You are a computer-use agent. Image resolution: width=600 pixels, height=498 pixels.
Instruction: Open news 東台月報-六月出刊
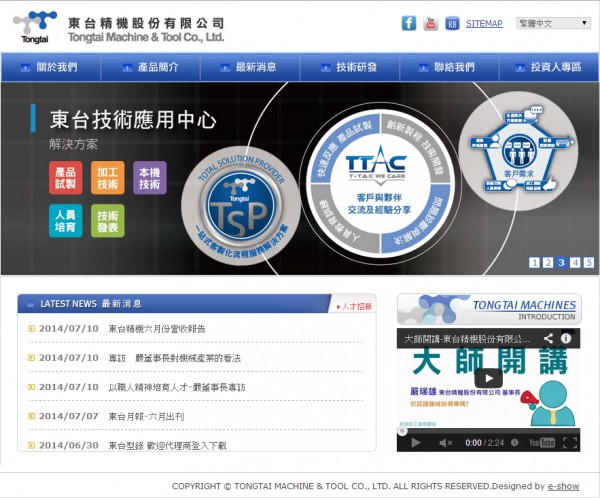coord(146,416)
